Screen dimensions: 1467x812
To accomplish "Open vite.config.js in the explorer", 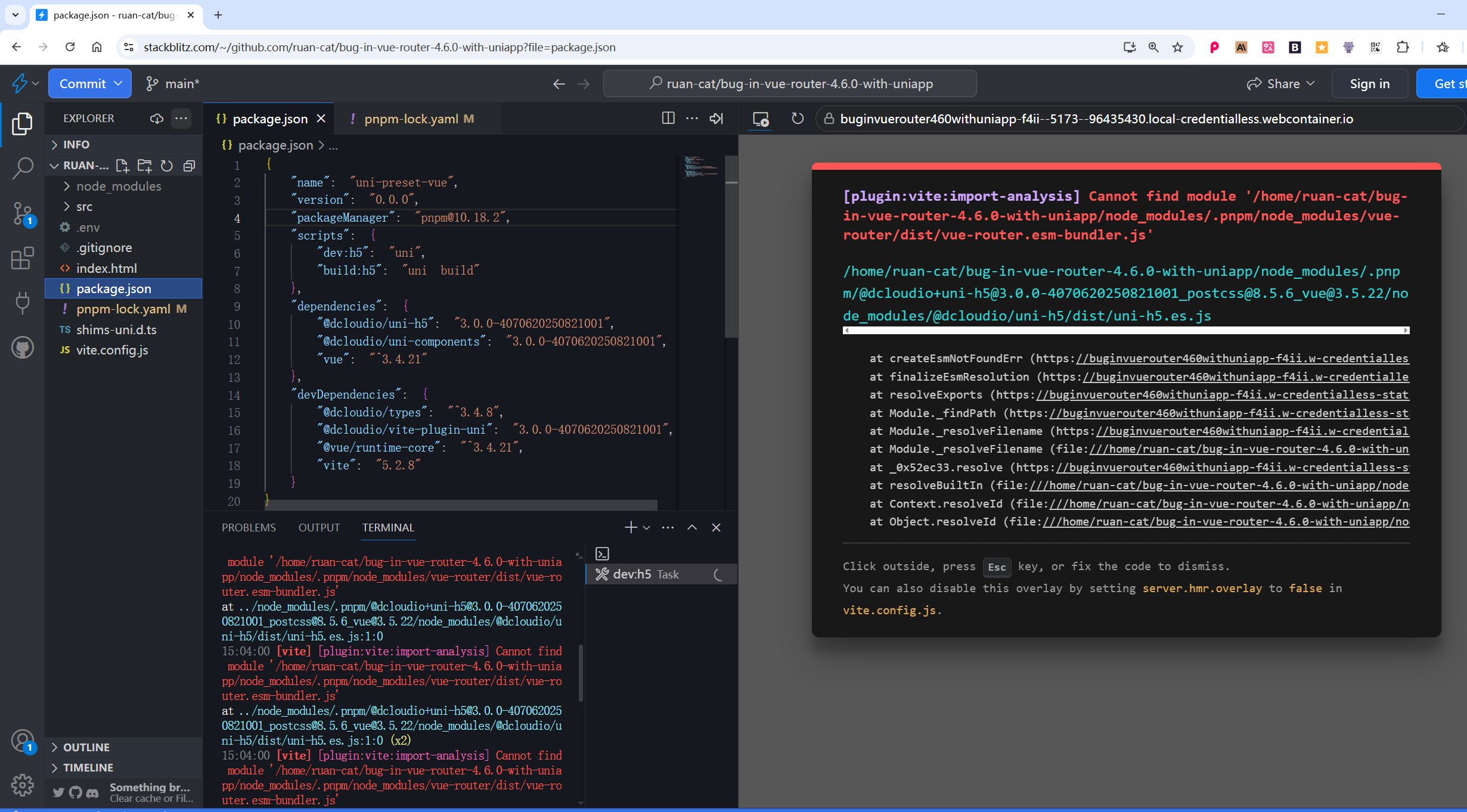I will [112, 350].
